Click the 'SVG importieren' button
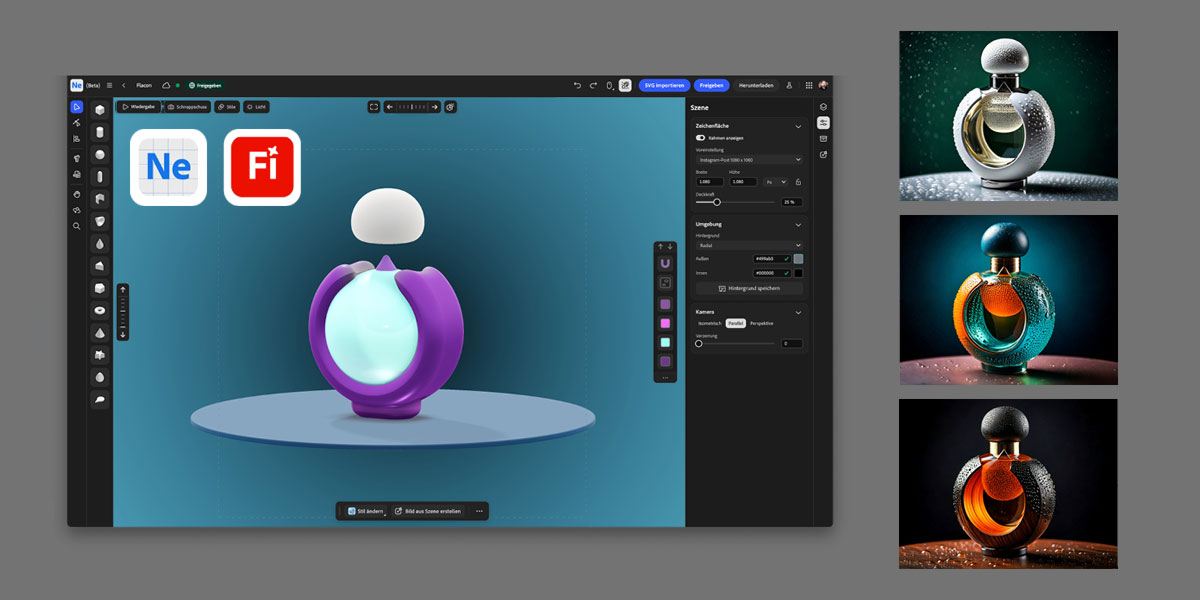The image size is (1200, 600). point(664,86)
